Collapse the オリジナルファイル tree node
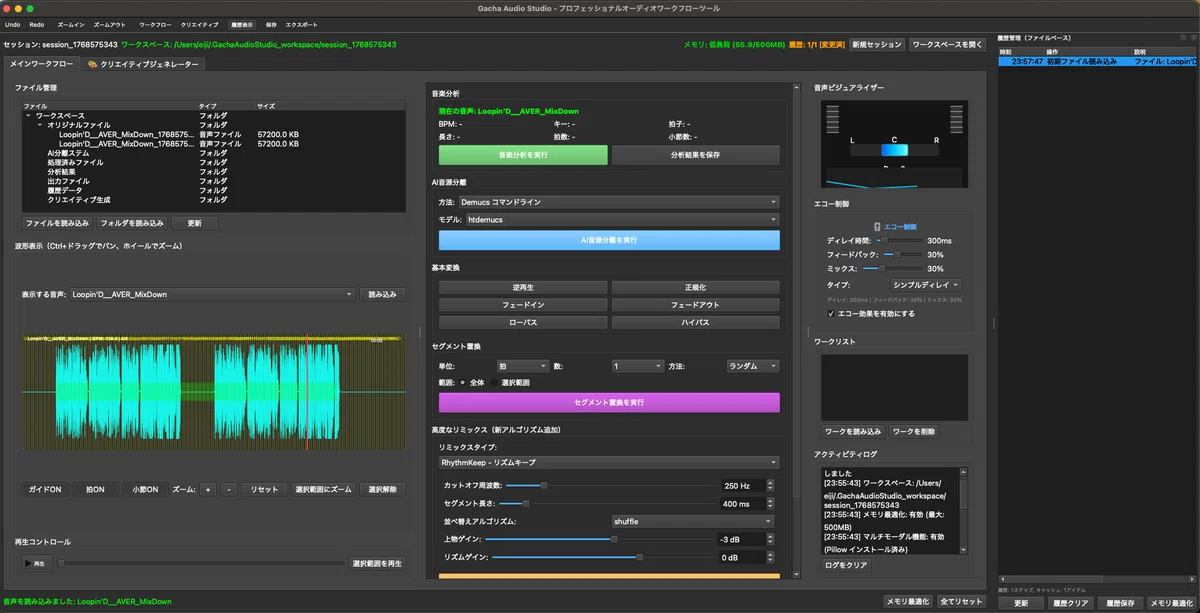 click(x=39, y=125)
